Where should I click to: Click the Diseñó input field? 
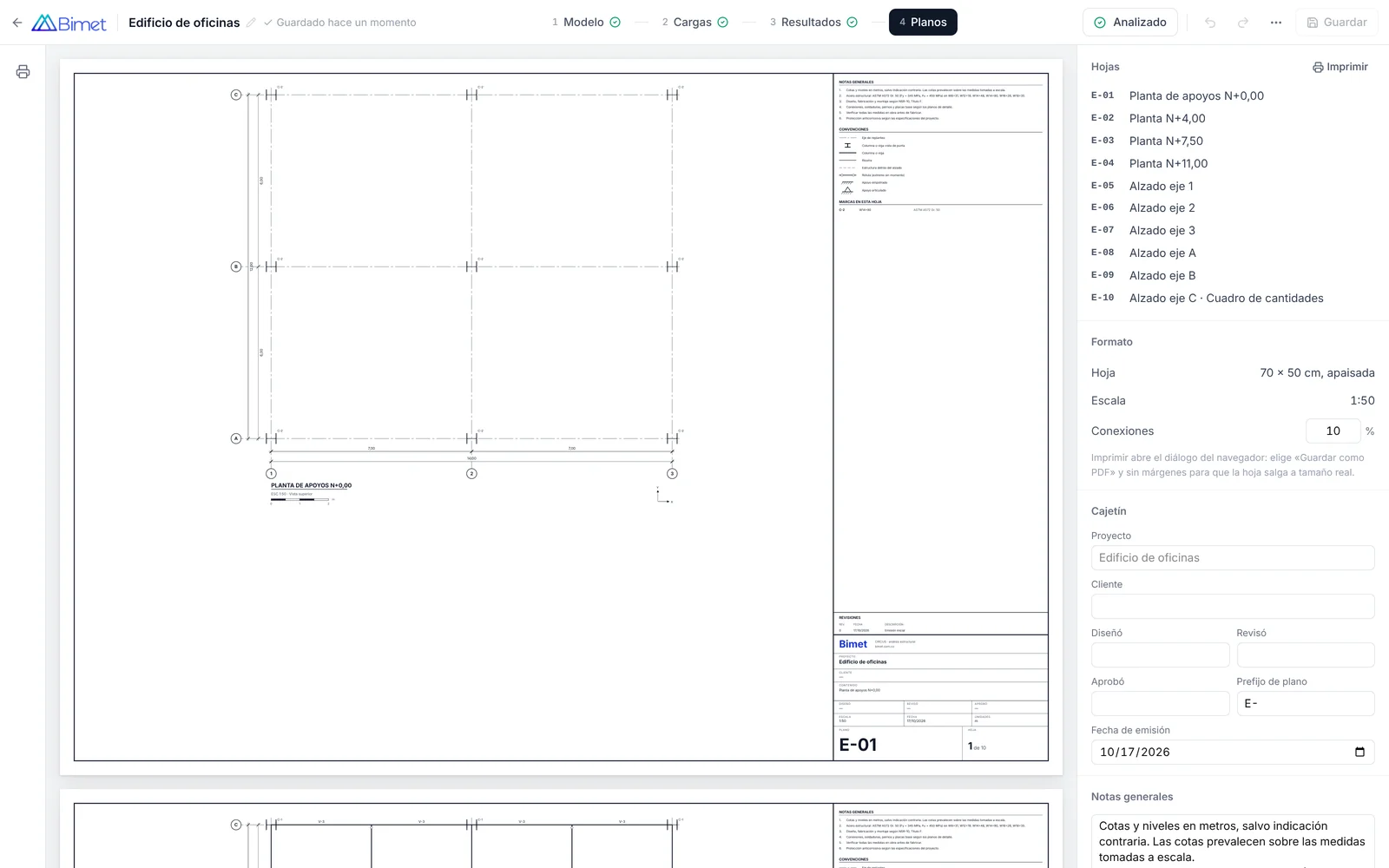click(x=1160, y=654)
